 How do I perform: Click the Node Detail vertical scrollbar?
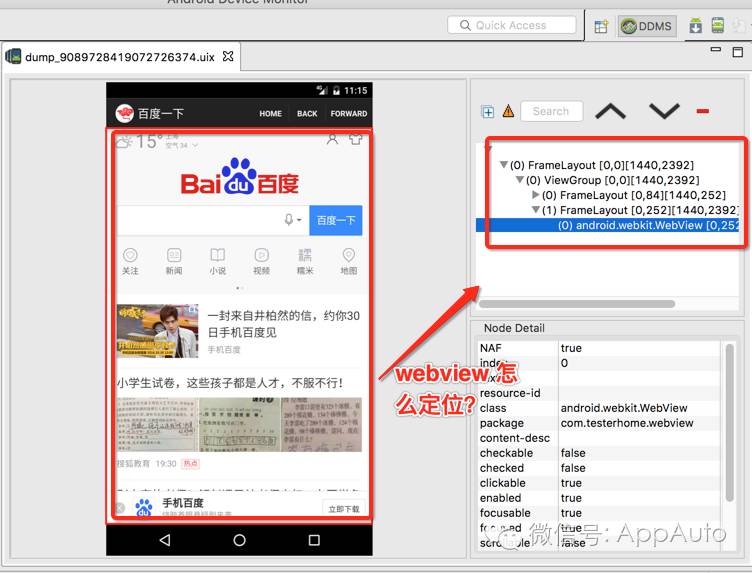pyautogui.click(x=730, y=422)
